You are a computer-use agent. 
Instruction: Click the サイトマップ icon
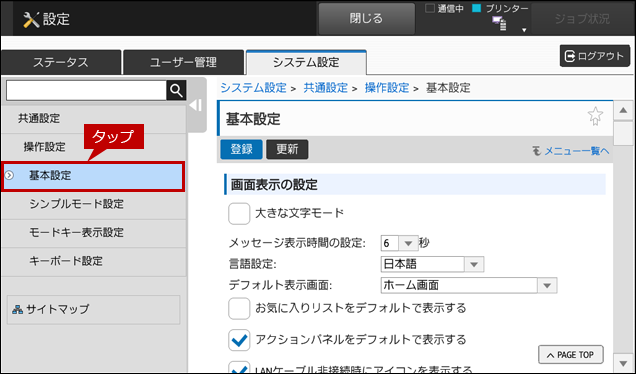point(17,310)
